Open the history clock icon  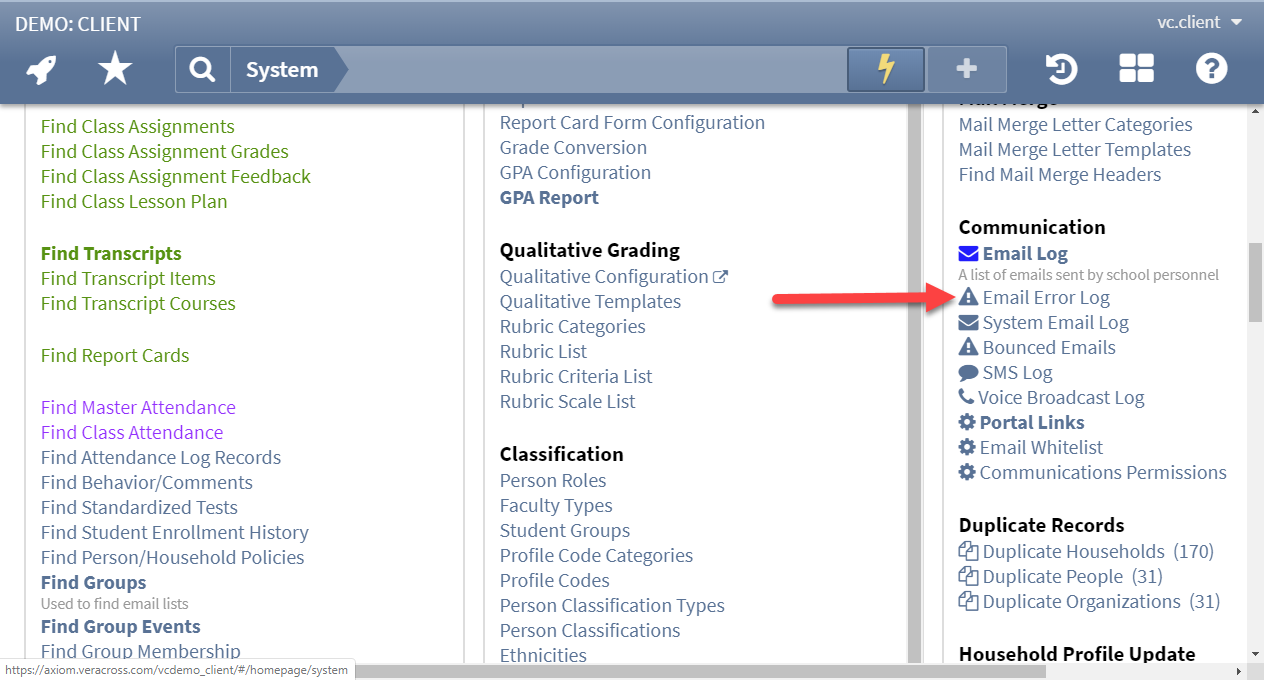coord(1061,69)
